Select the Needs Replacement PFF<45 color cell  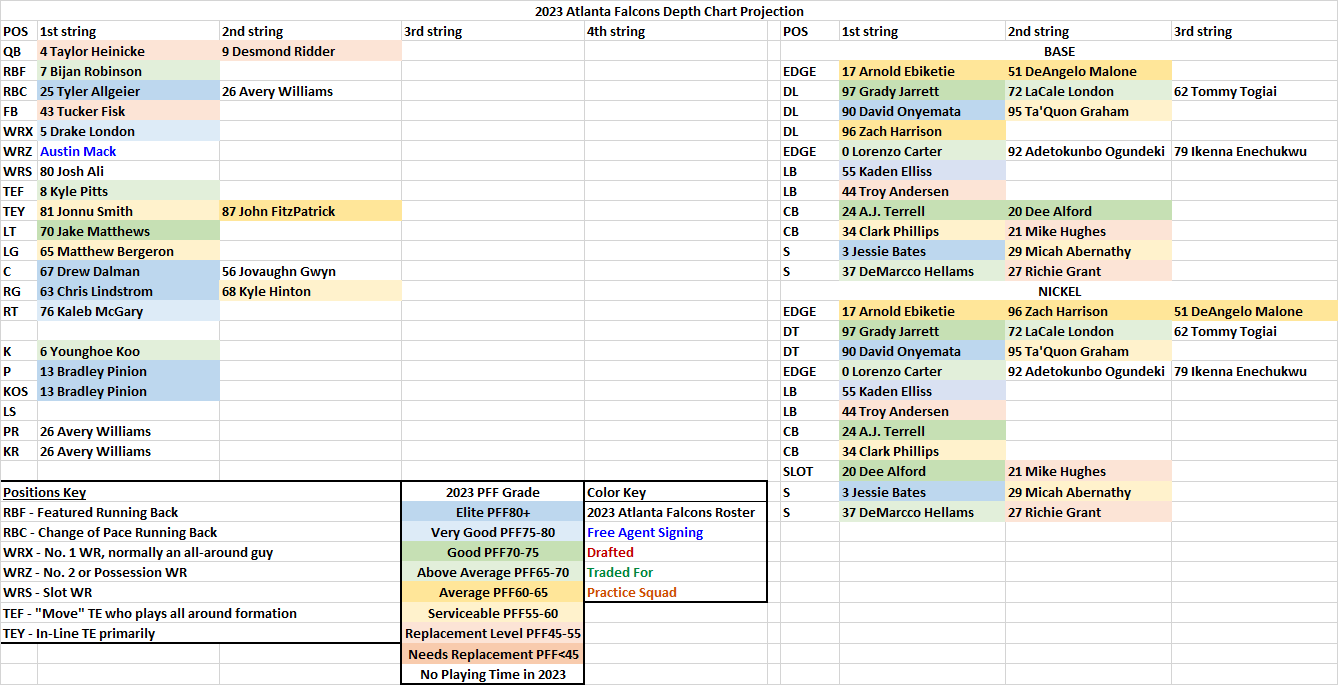click(493, 654)
